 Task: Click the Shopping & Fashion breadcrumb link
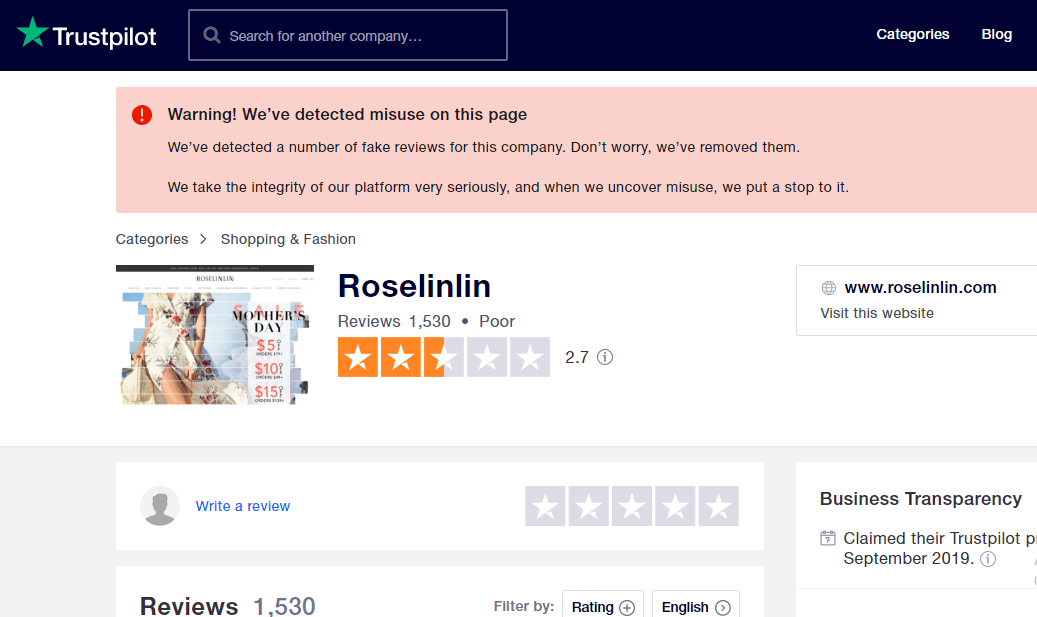[x=288, y=239]
